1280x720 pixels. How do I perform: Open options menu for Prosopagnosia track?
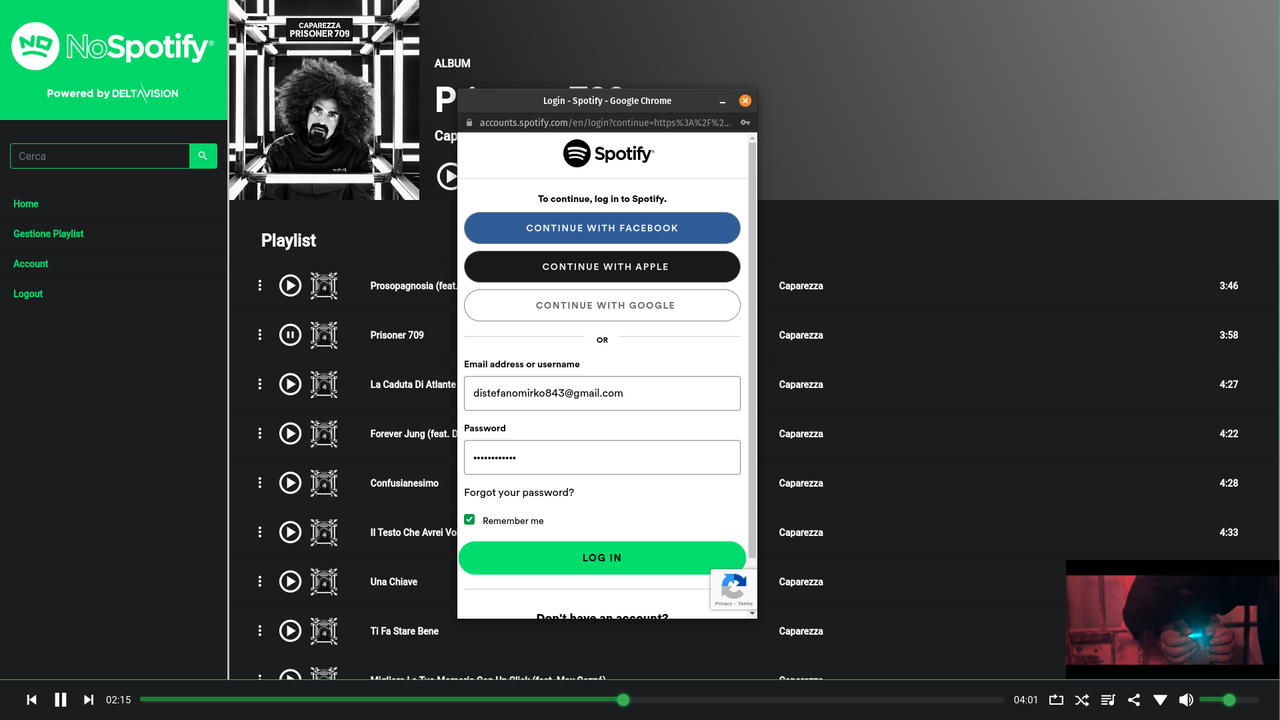(260, 285)
